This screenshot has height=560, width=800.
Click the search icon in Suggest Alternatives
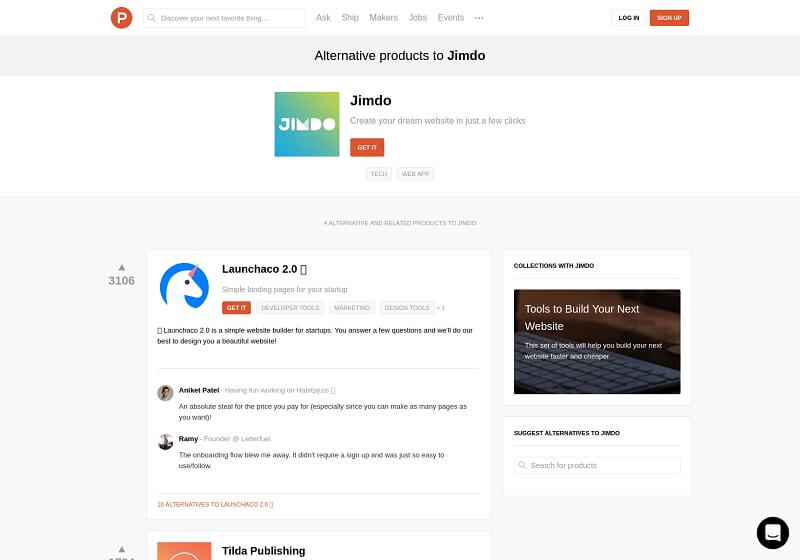[x=522, y=465]
